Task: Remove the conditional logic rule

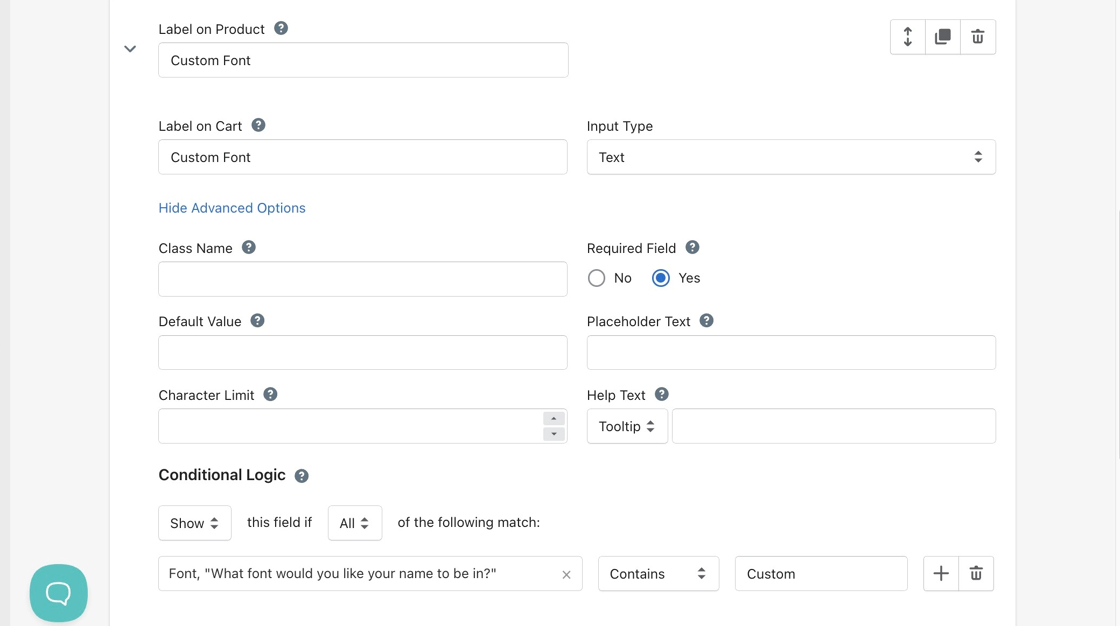Action: (x=976, y=574)
